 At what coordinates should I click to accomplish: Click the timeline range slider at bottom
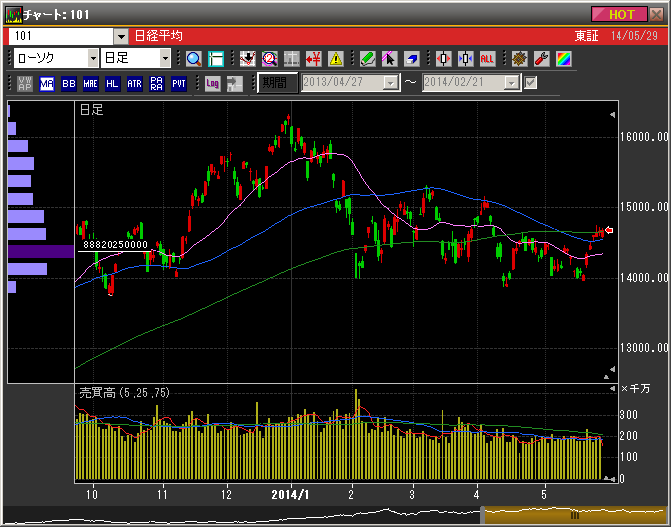574,515
